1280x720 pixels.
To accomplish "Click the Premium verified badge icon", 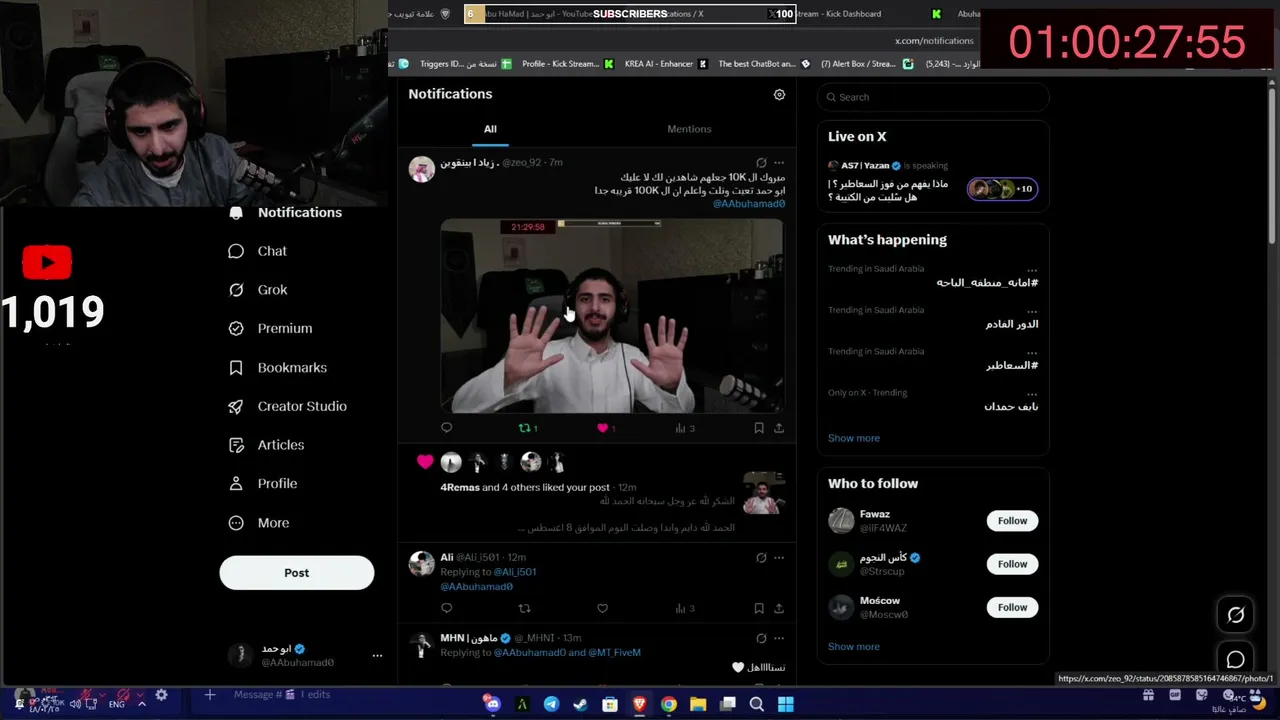I will tap(236, 328).
